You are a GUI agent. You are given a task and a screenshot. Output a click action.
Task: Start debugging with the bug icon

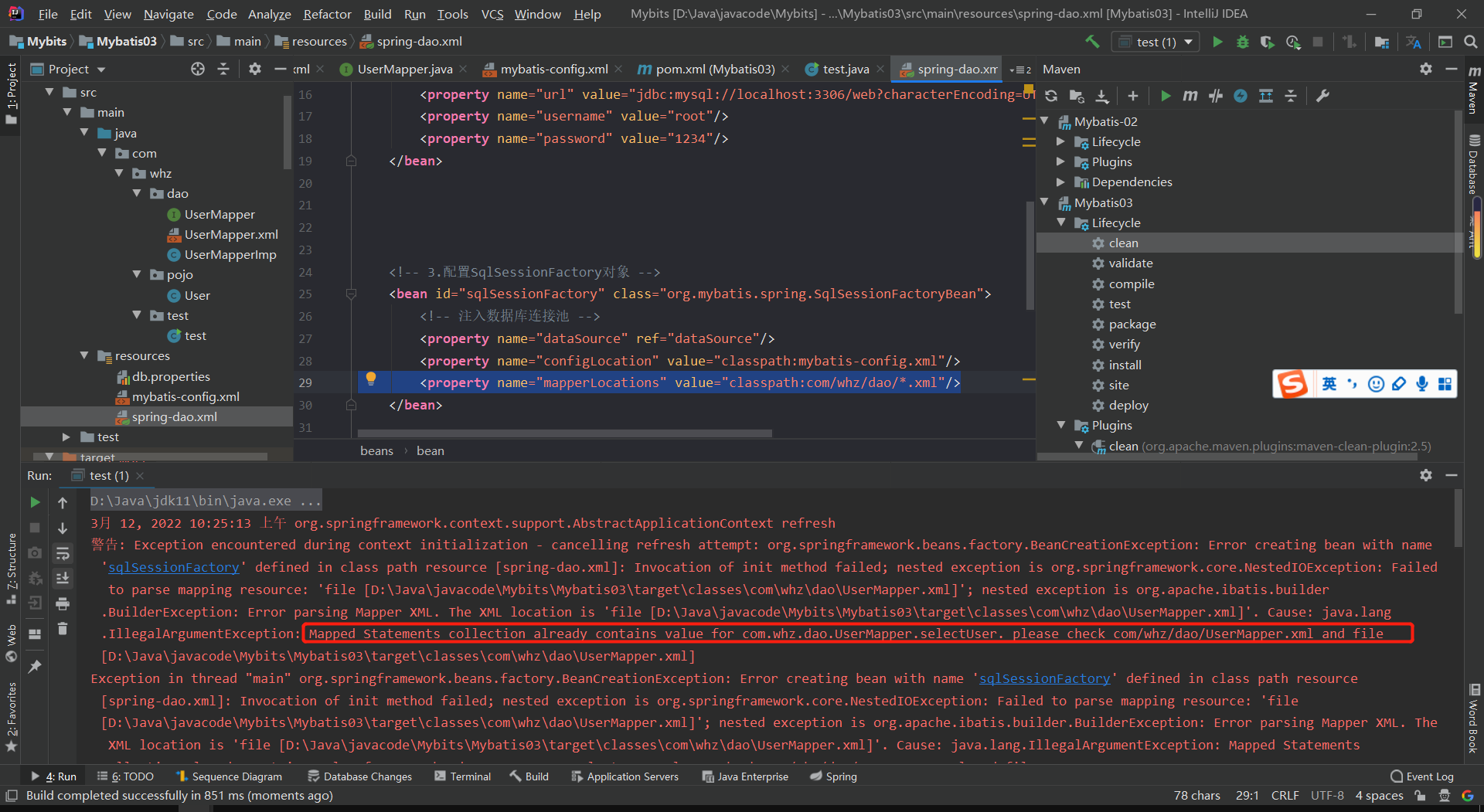[1242, 42]
